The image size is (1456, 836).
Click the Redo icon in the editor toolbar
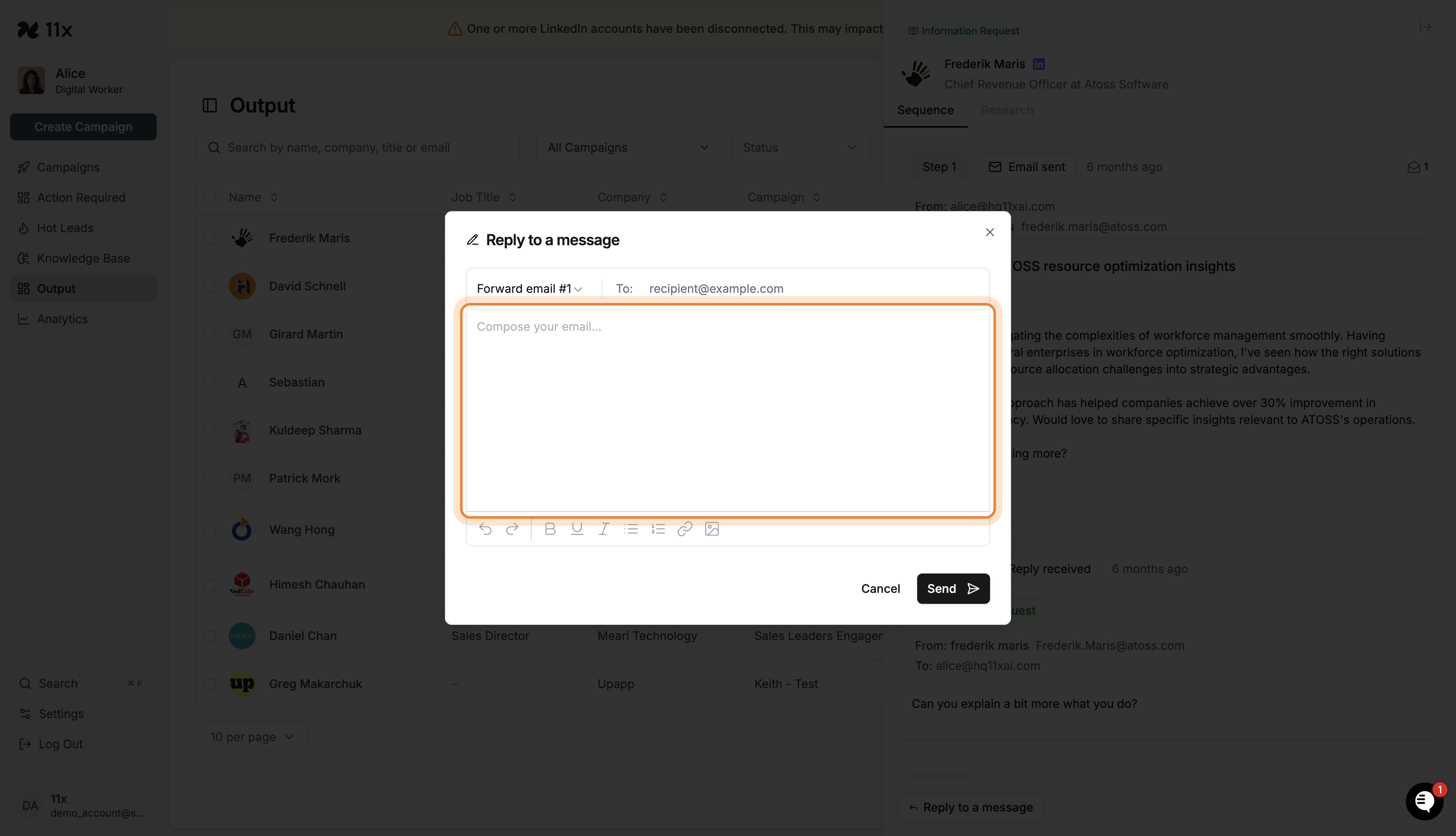[512, 529]
